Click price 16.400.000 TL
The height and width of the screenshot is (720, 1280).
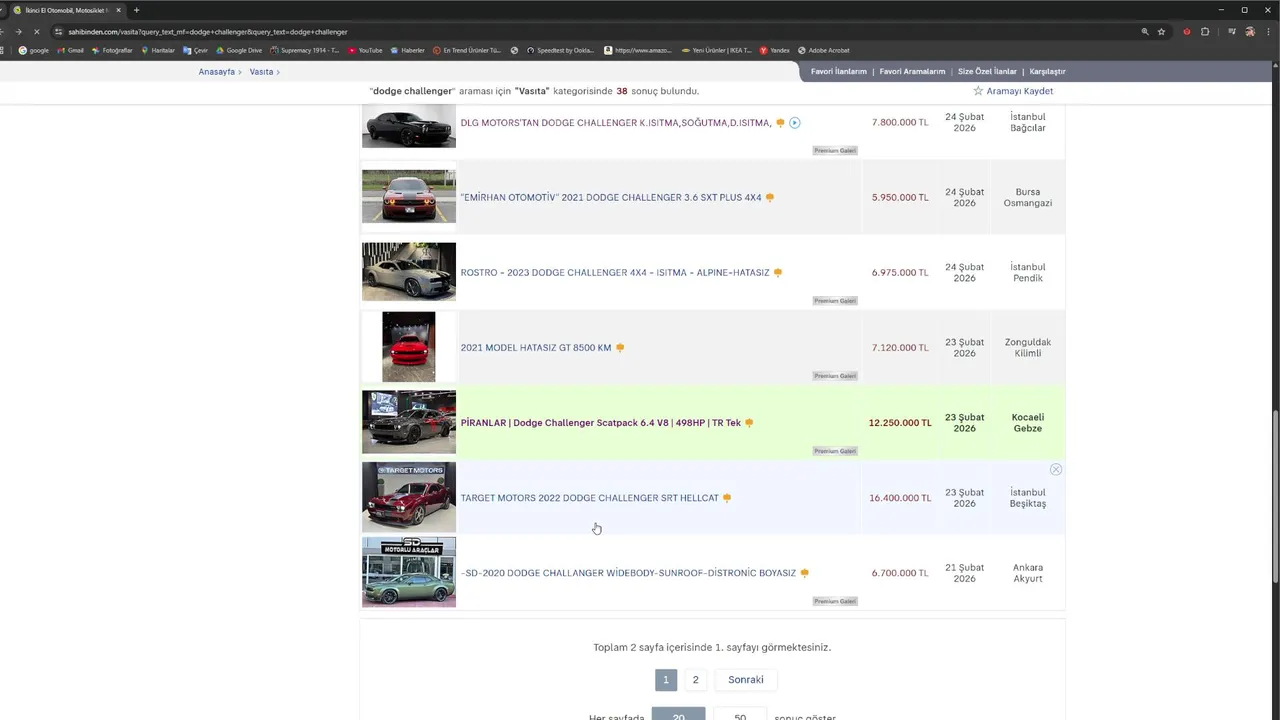[900, 498]
